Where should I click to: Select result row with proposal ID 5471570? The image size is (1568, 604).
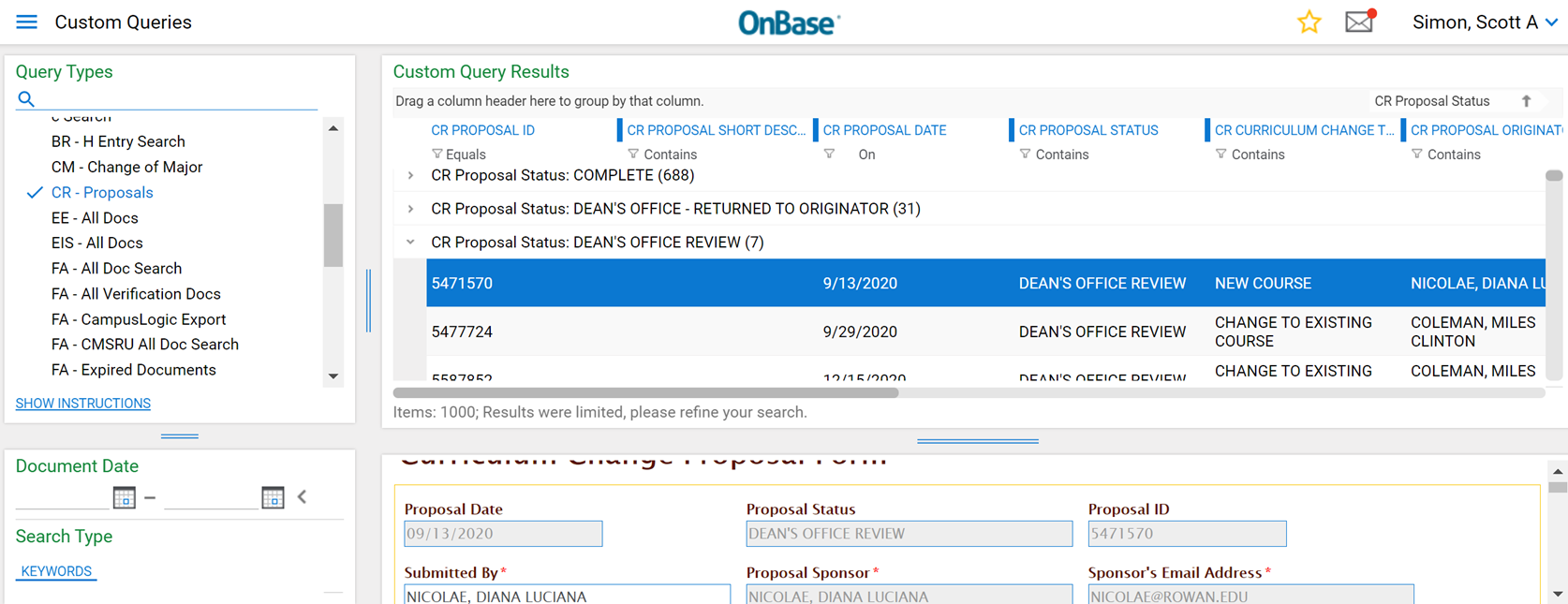point(985,283)
